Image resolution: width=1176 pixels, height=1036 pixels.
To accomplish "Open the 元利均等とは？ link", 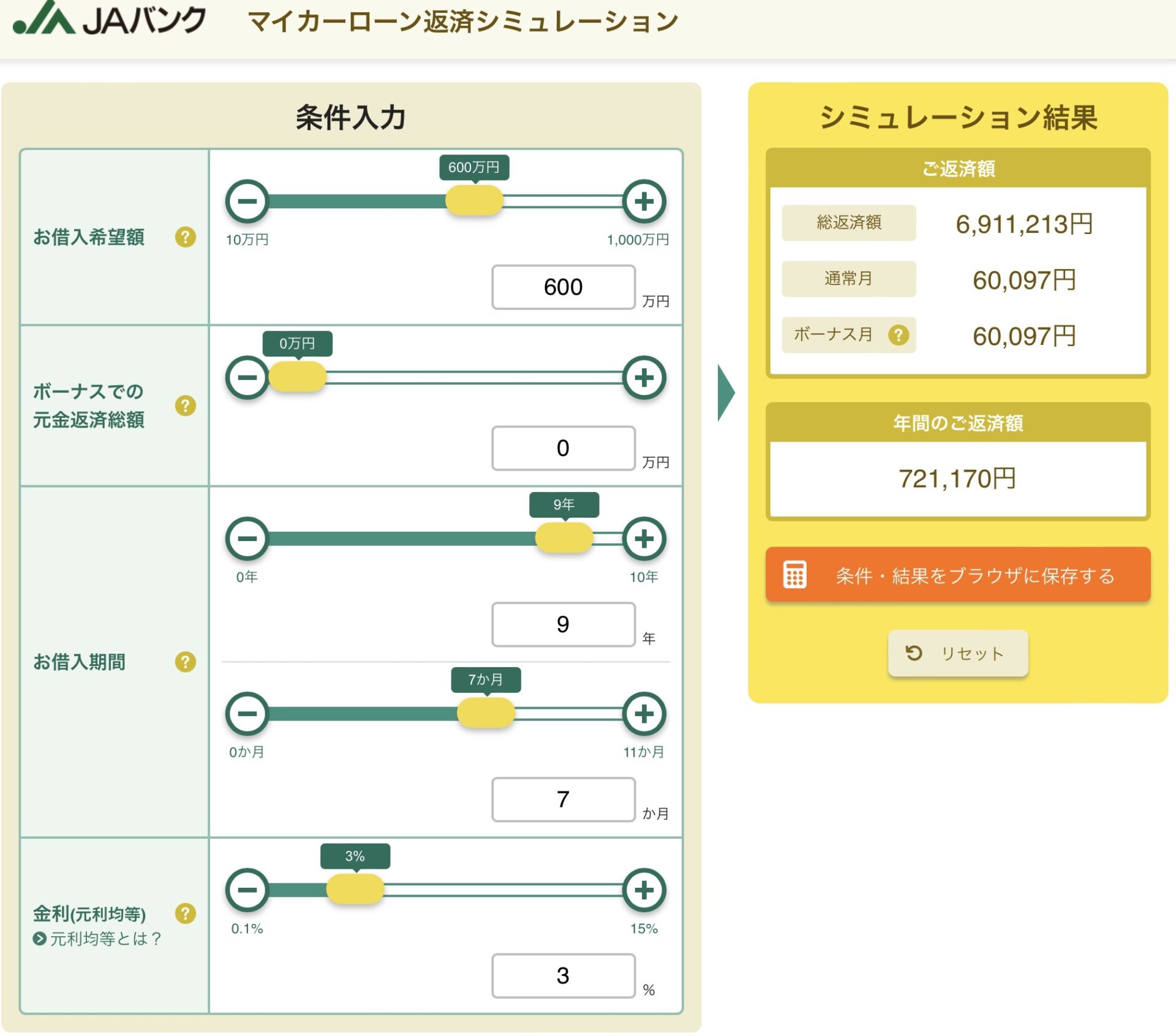I will click(97, 939).
